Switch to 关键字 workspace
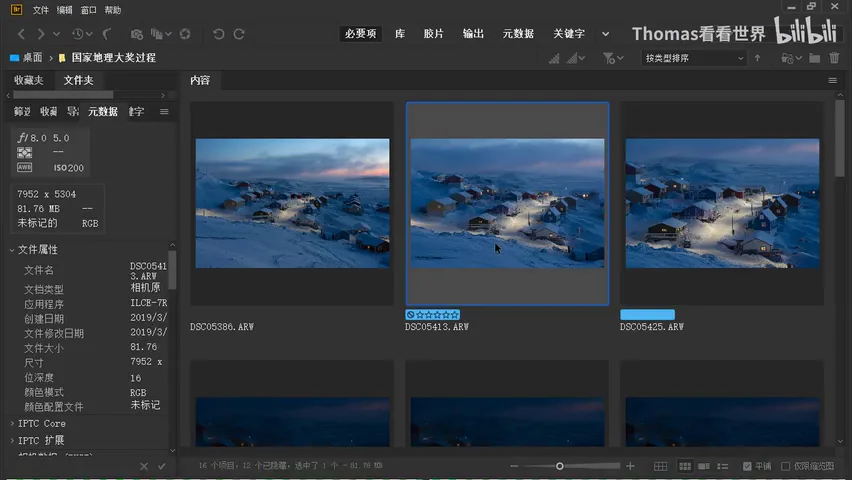Screen dimensions: 852x480 click(x=569, y=34)
